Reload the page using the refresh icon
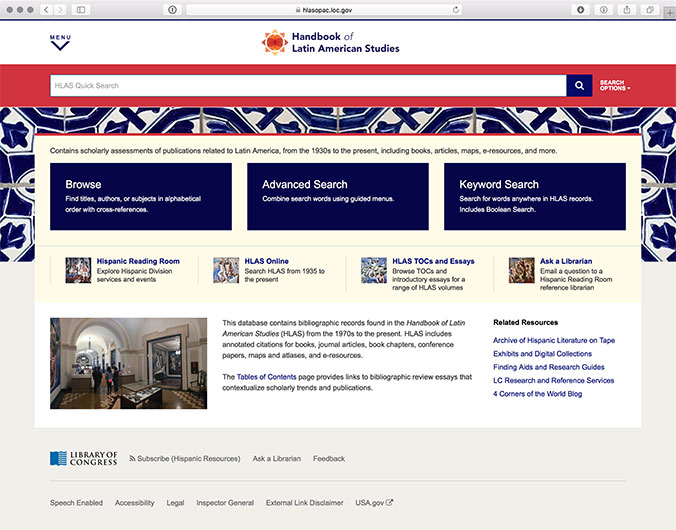Image resolution: width=676 pixels, height=530 pixels. [457, 9]
